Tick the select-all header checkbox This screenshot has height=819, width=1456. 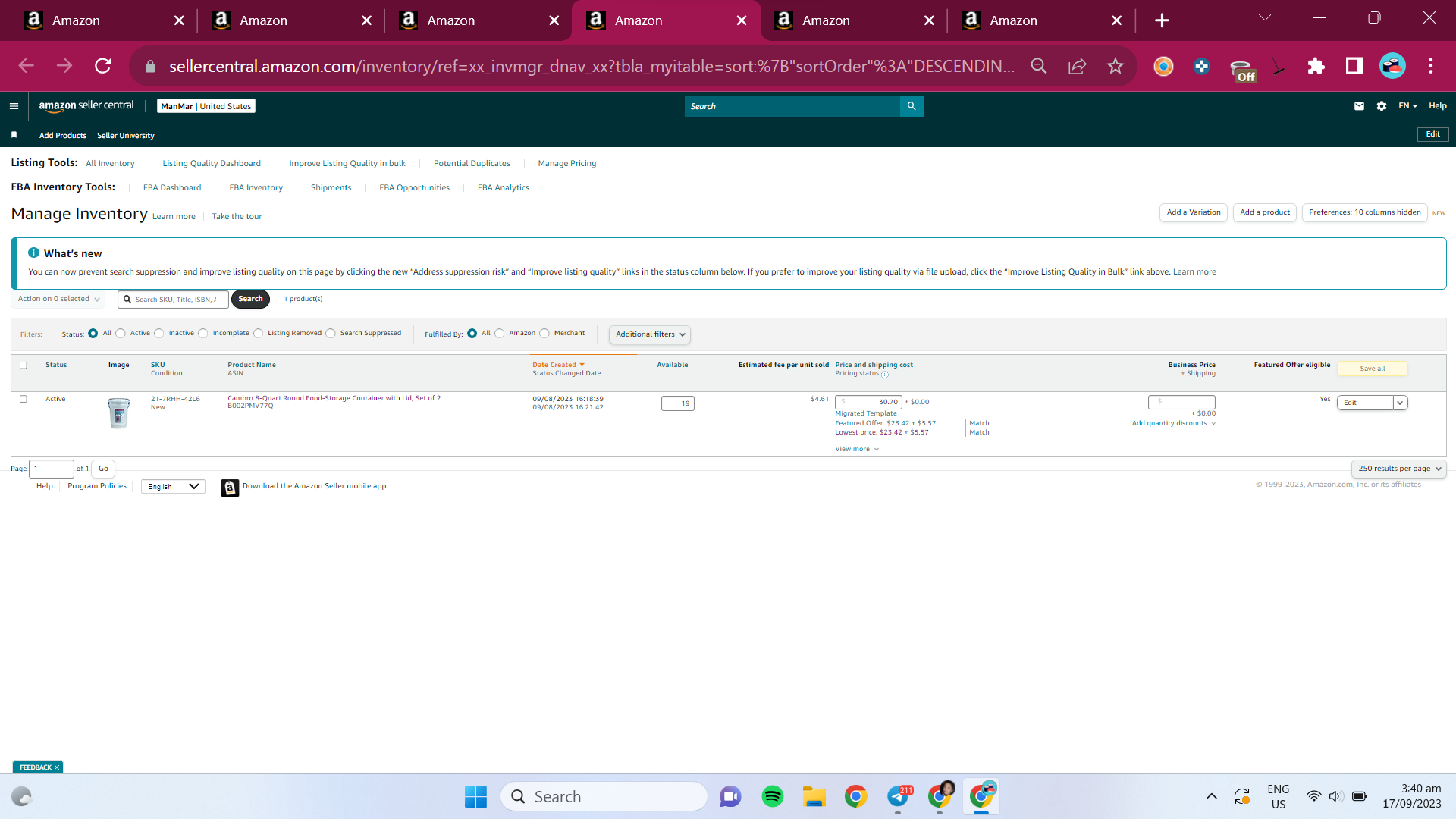[24, 365]
